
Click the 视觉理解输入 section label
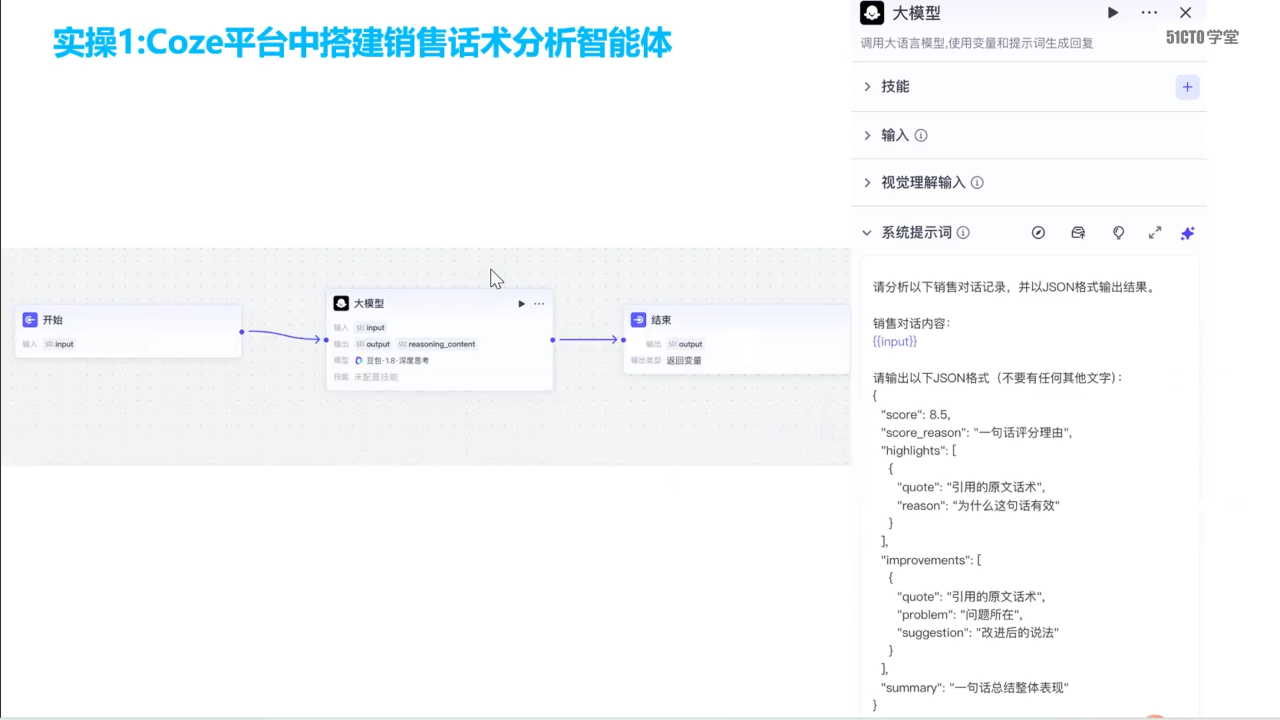(x=923, y=183)
